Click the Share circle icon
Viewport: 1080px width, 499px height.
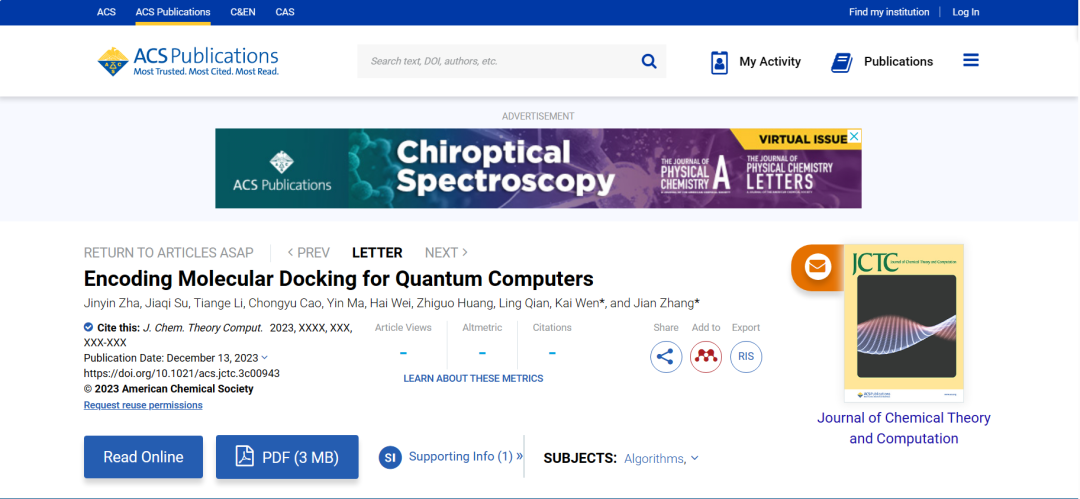click(665, 356)
